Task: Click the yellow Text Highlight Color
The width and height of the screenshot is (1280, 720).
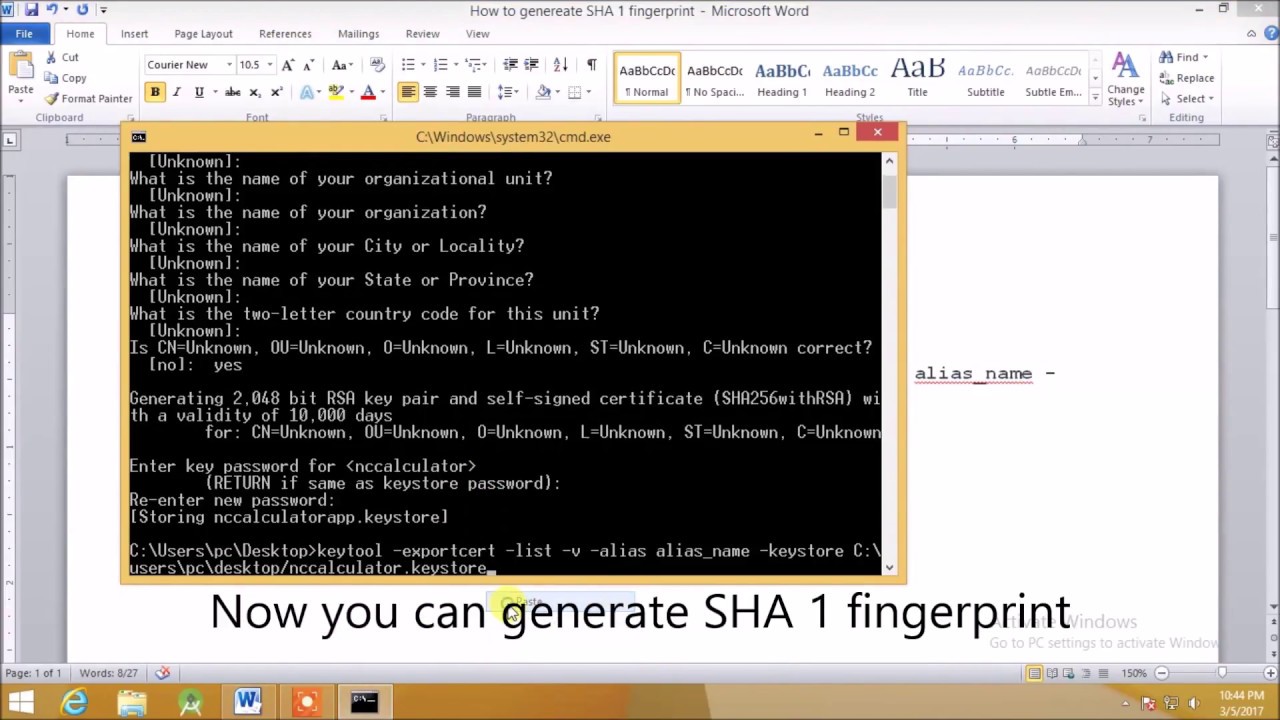Action: (x=337, y=92)
